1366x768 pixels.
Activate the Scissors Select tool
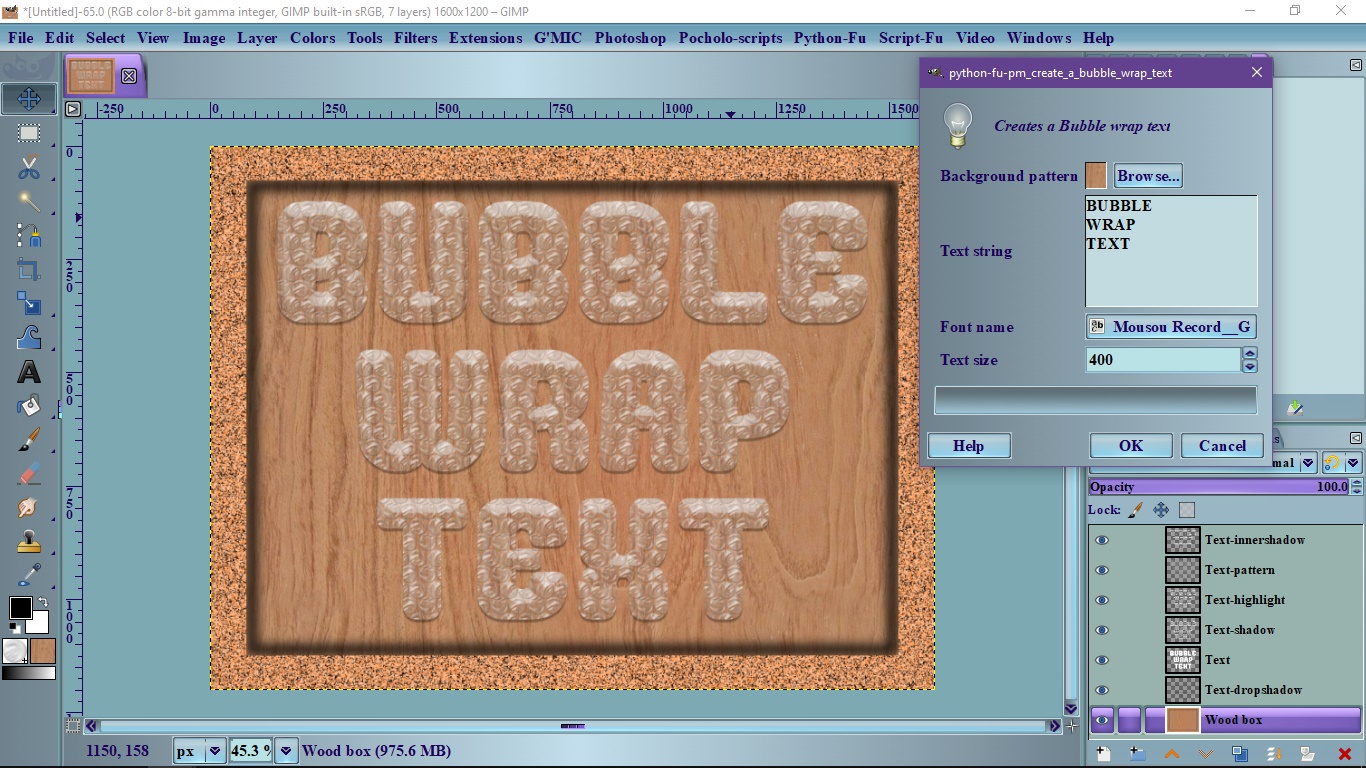tap(29, 166)
